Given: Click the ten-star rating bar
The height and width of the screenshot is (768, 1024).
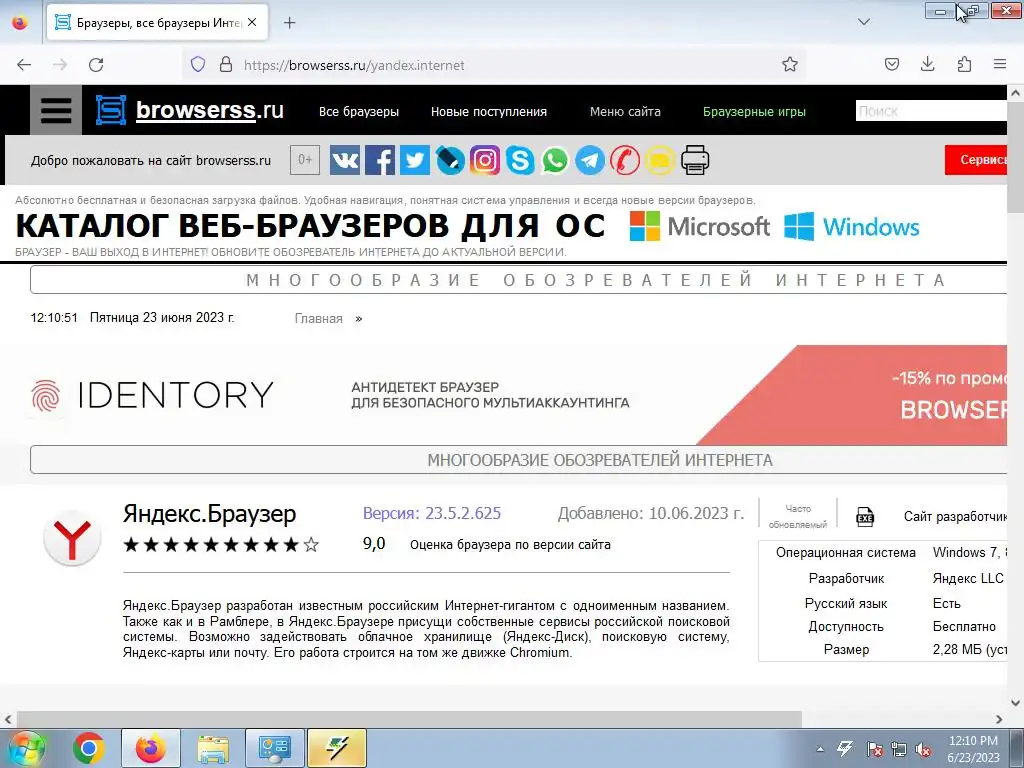Looking at the screenshot, I should pos(221,544).
